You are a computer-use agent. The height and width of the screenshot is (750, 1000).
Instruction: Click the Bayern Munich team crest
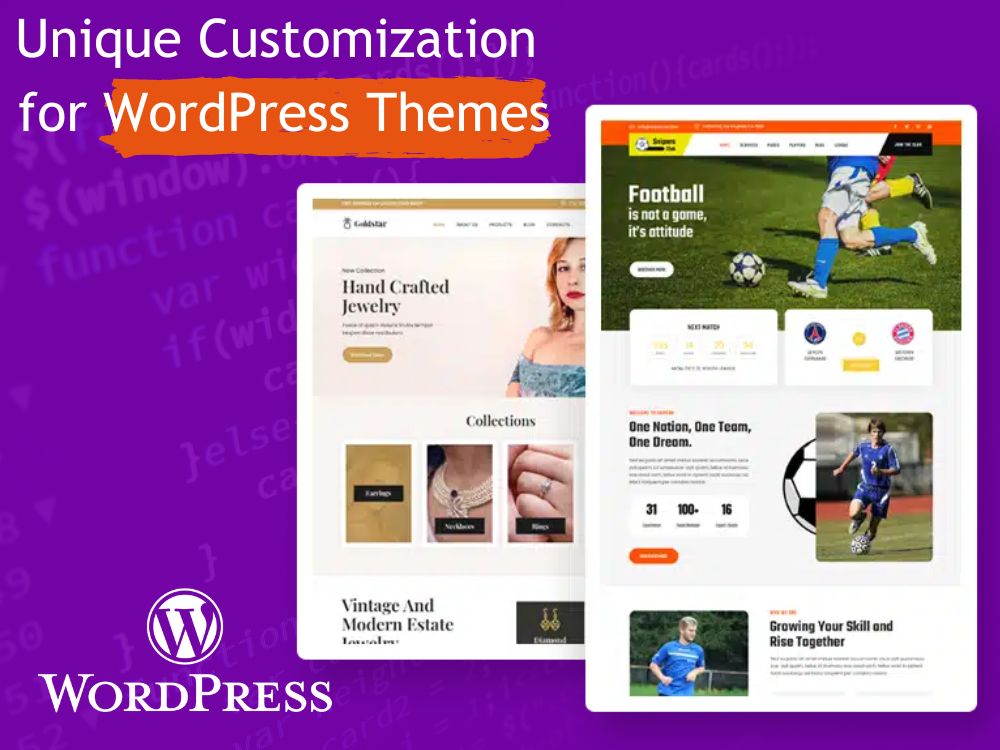coord(903,334)
